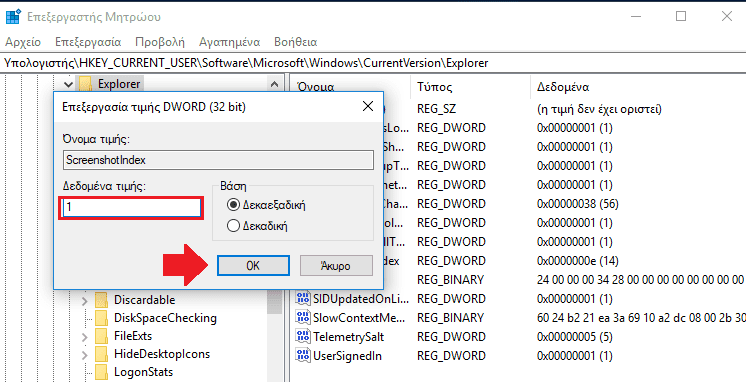Viewport: 750px width, 382px height.
Task: Click the 0x0000000e (14) data cell
Action: (577, 261)
